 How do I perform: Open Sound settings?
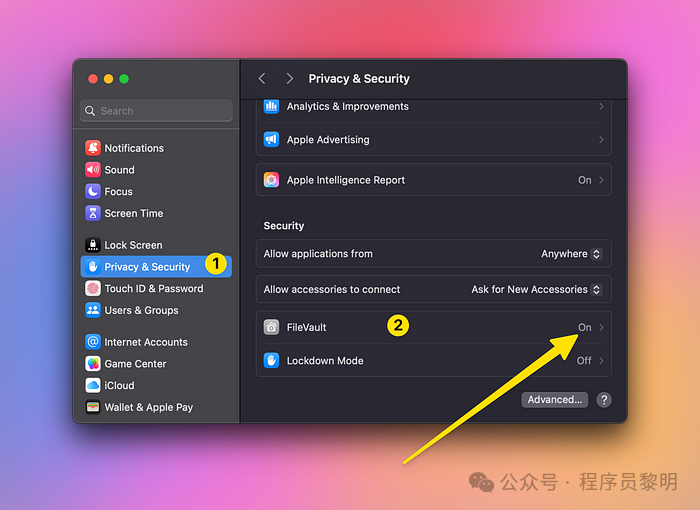pos(156,170)
